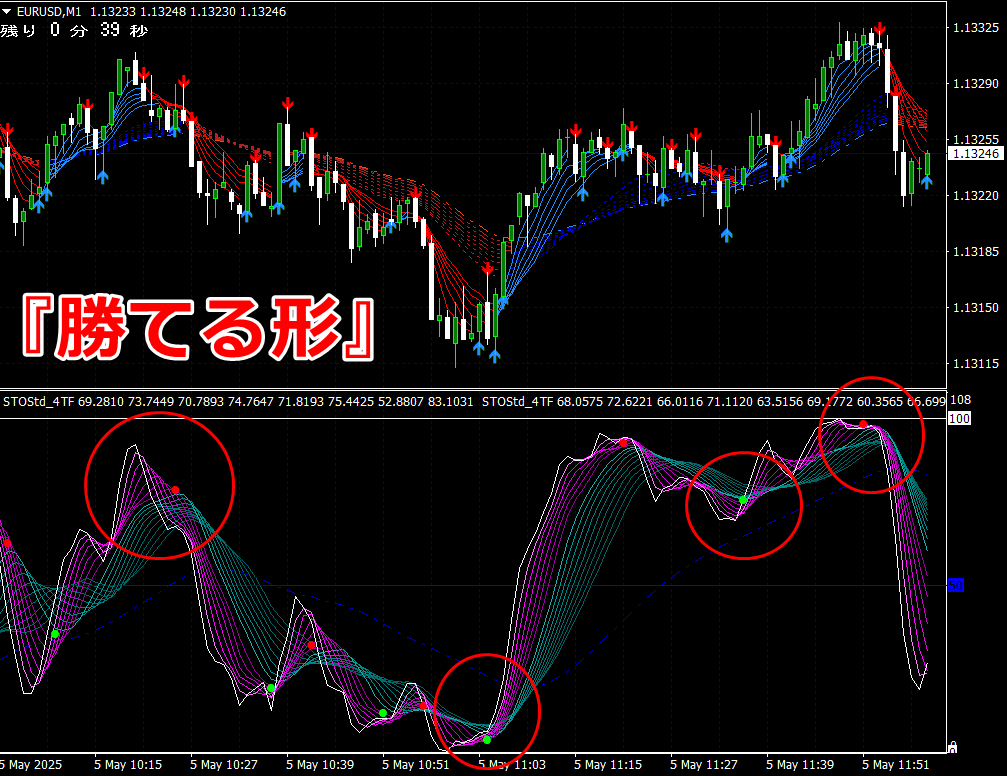Click the 5 May 11:03 time label
This screenshot has width=1007, height=776.
click(512, 764)
